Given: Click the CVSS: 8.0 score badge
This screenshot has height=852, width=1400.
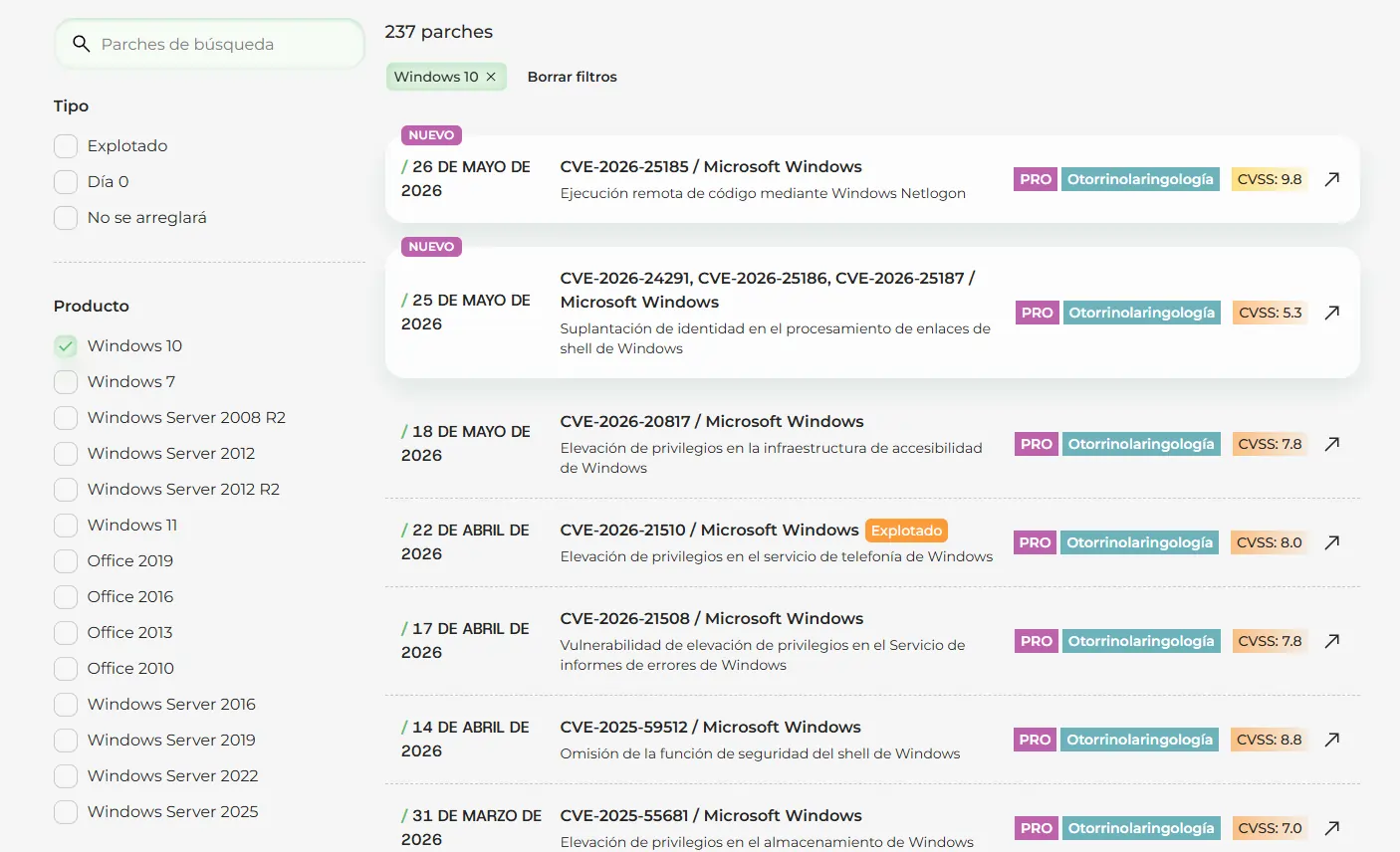Looking at the screenshot, I should click(x=1269, y=542).
